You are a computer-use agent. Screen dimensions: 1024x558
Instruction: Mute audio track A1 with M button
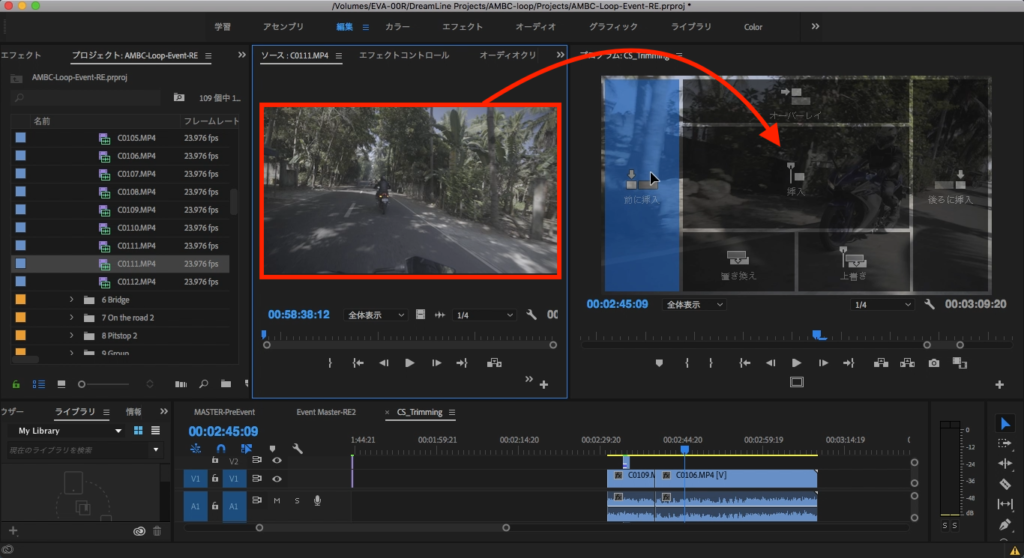(277, 500)
